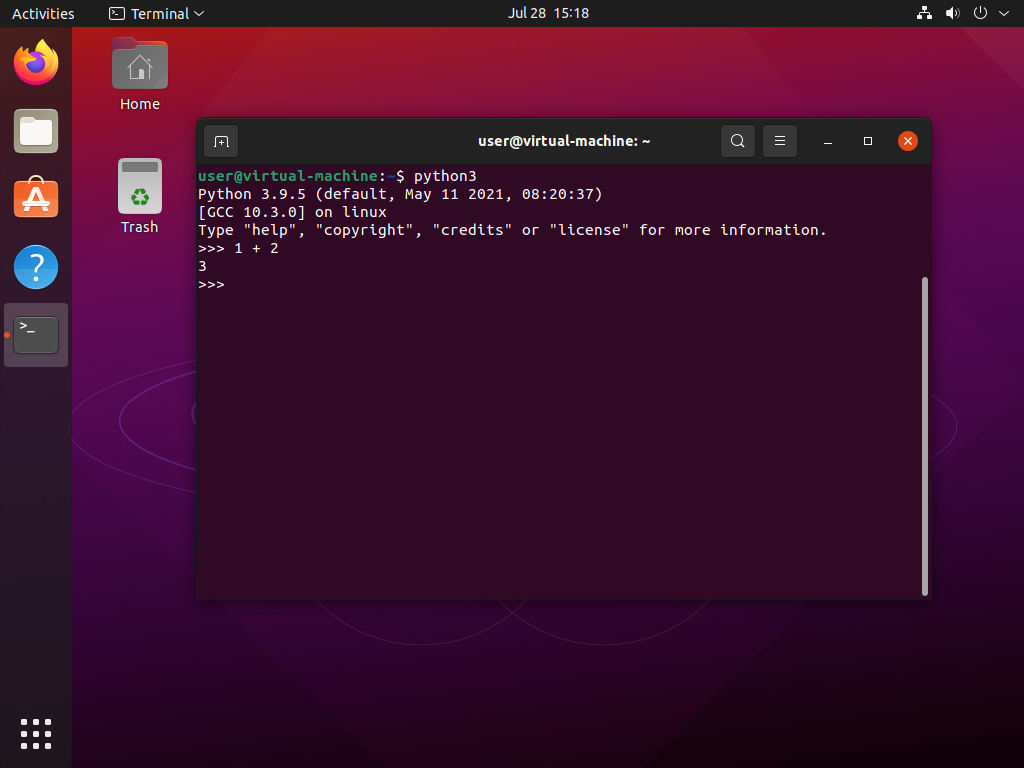Expand the system menu arrow
This screenshot has height=768, width=1024.
pyautogui.click(x=1003, y=13)
